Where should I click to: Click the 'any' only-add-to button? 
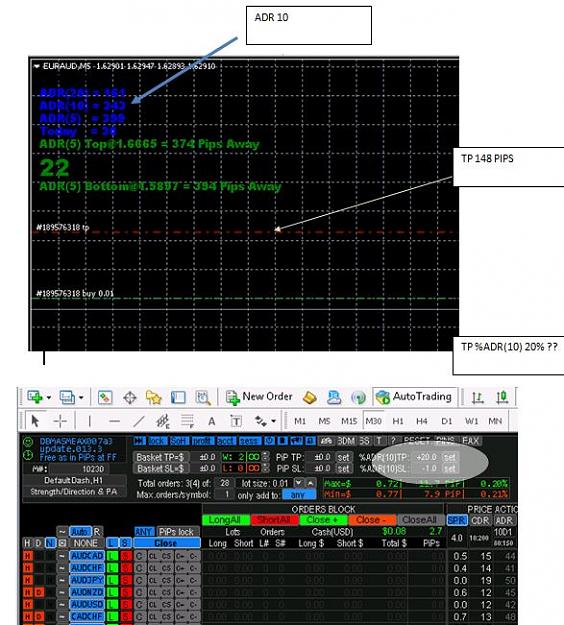point(299,495)
